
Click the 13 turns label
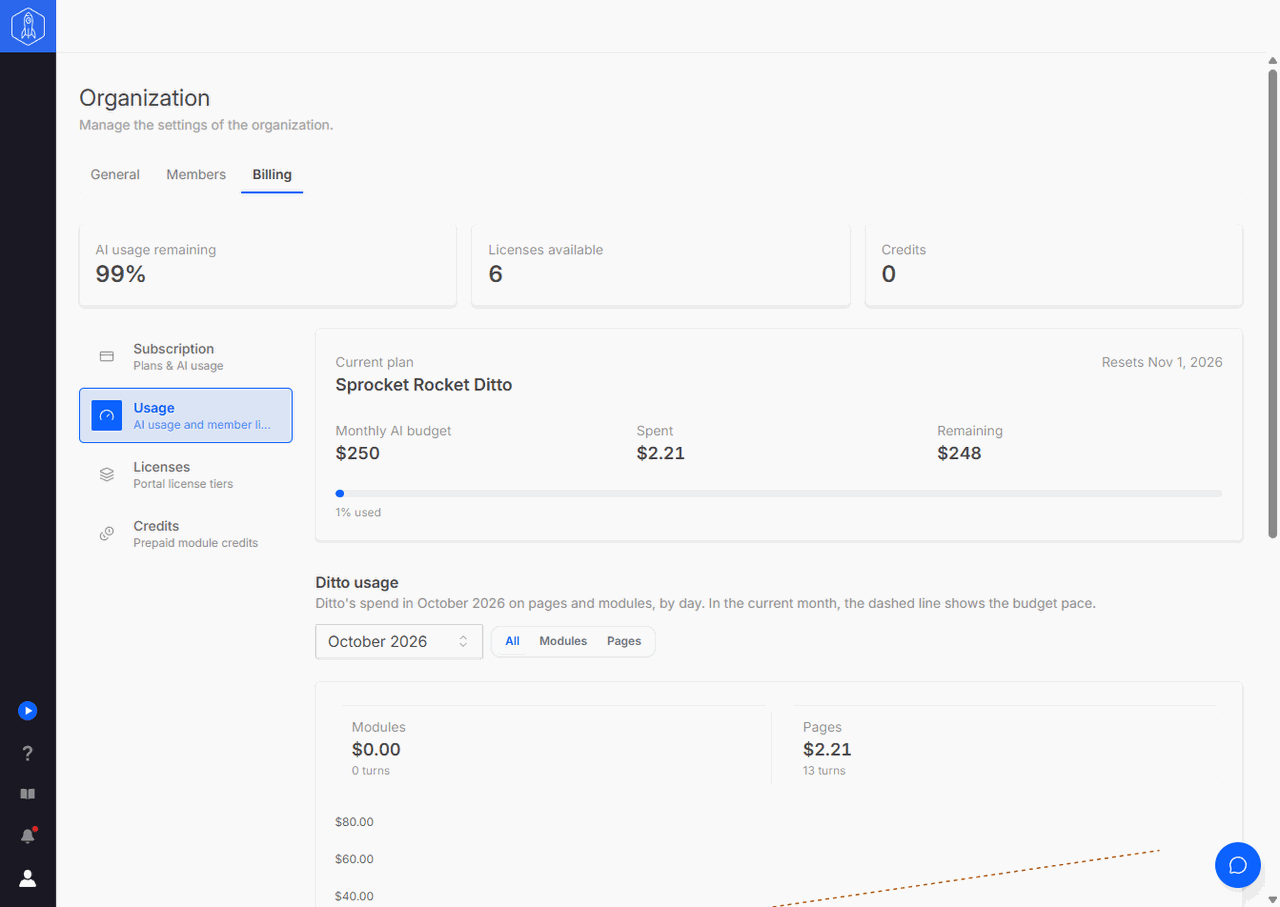[824, 771]
